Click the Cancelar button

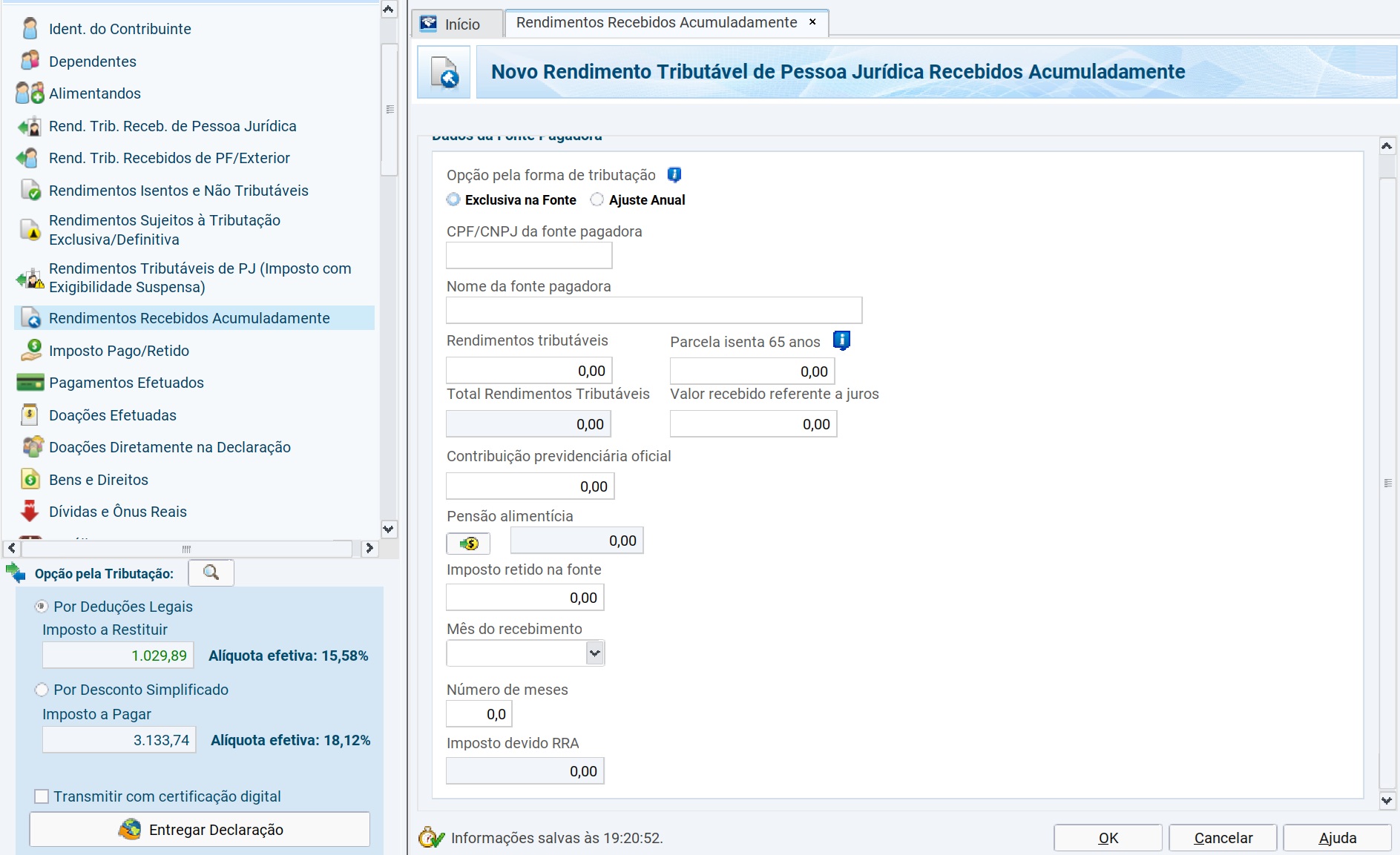(x=1223, y=838)
